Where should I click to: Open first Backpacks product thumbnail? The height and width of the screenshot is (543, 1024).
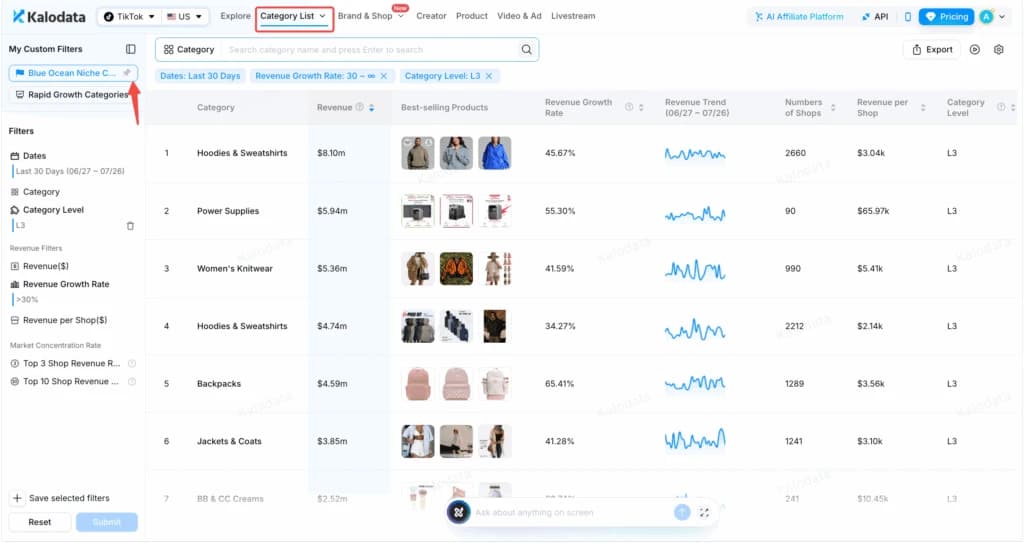[x=418, y=384]
